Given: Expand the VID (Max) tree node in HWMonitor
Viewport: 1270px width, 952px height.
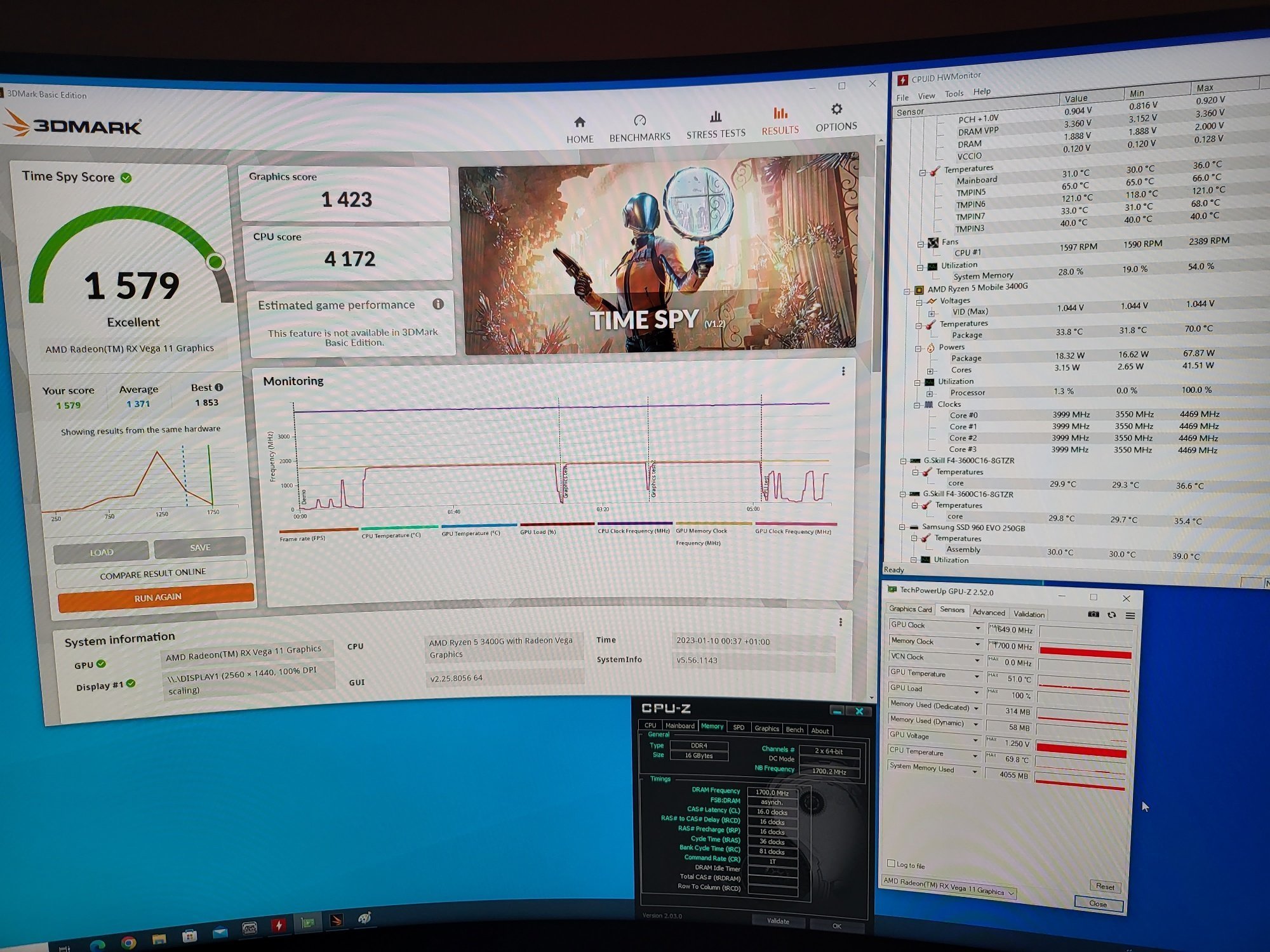Looking at the screenshot, I should point(932,314).
